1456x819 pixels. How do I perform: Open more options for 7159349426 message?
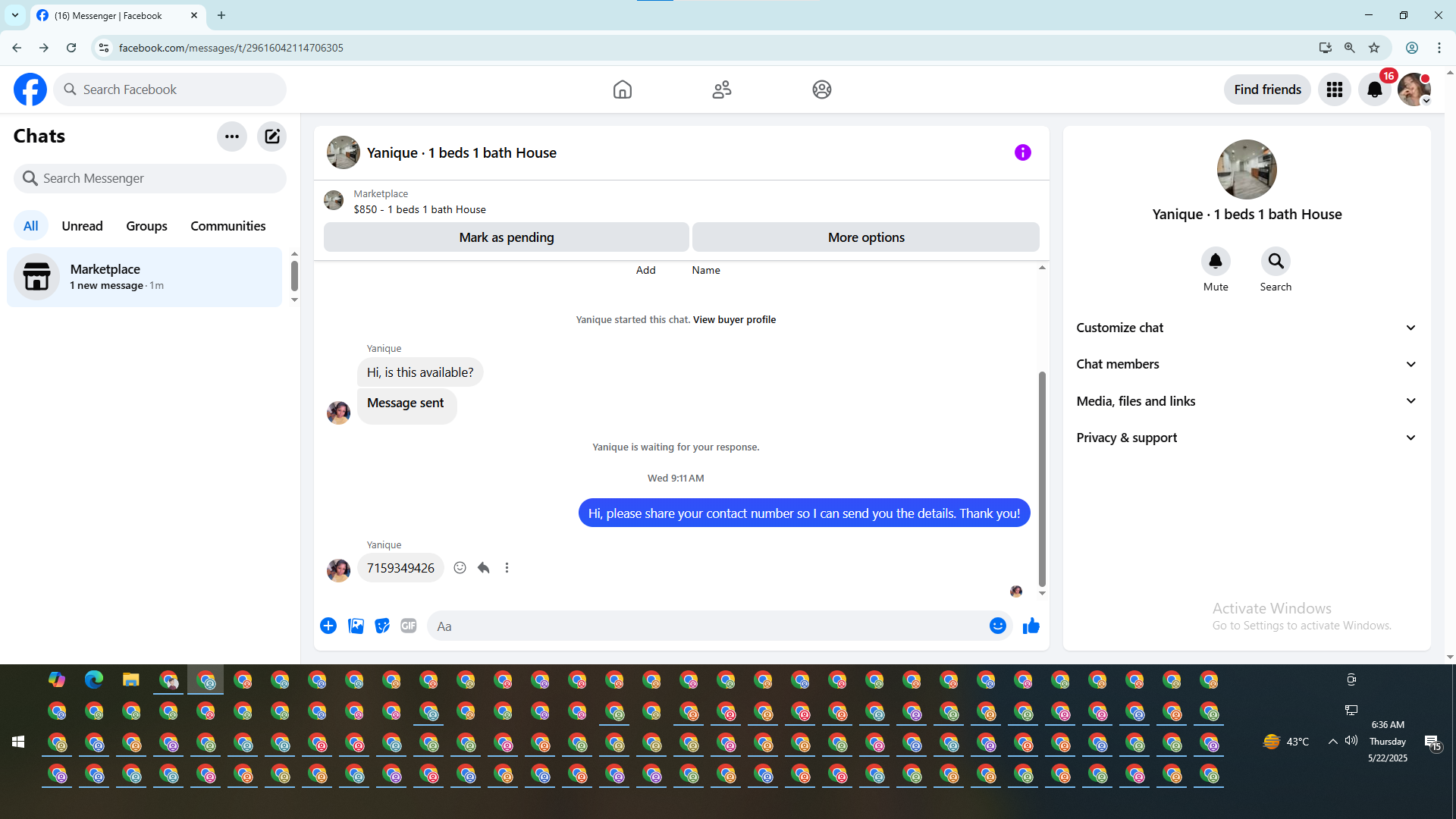click(x=507, y=568)
